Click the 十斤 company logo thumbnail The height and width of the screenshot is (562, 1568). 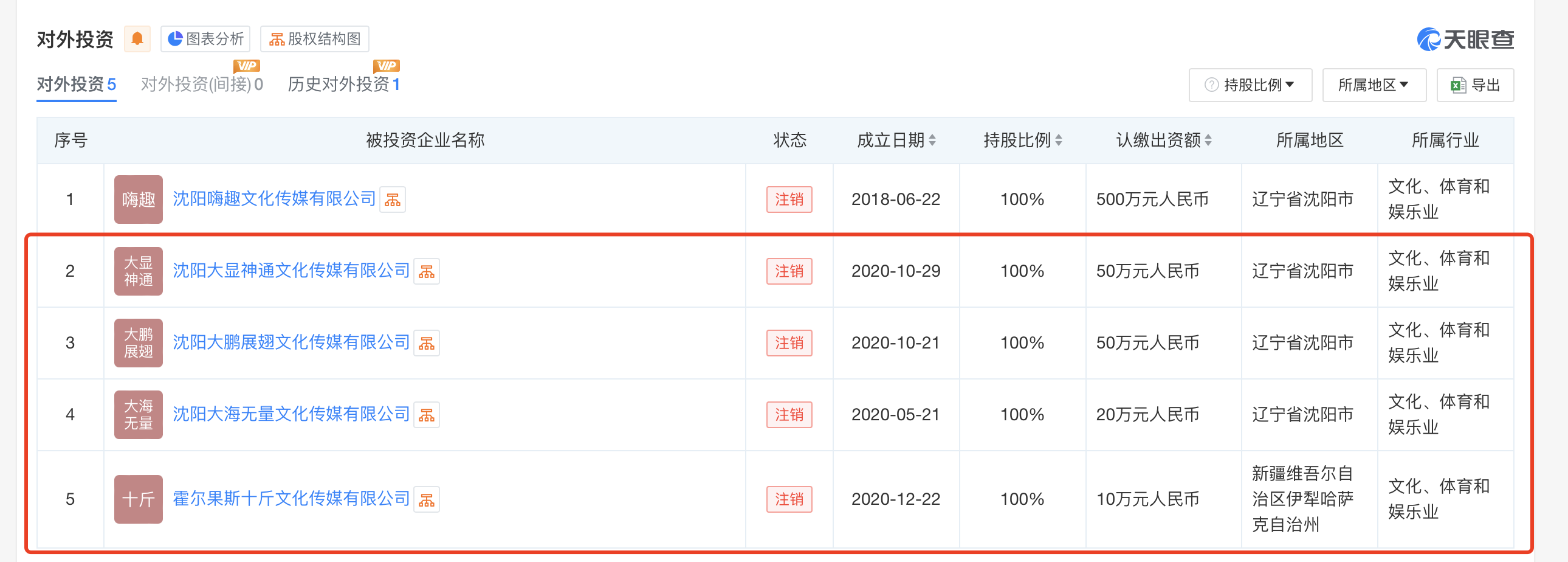click(138, 499)
